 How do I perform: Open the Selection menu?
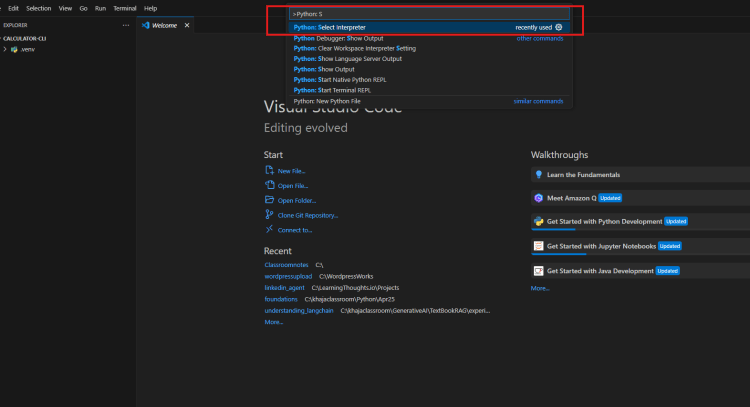(x=38, y=8)
